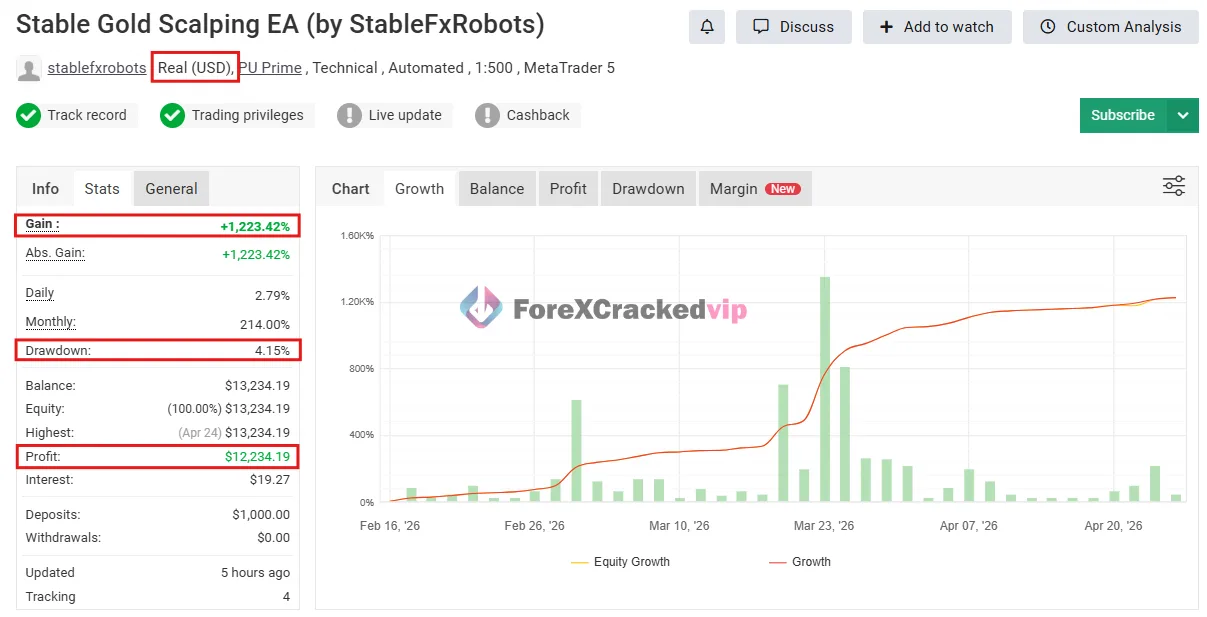This screenshot has width=1207, height=617.
Task: Switch to the Info tab
Action: tap(45, 188)
